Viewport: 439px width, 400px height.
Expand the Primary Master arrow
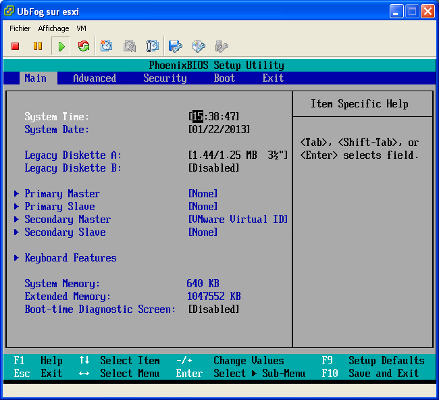[16, 193]
